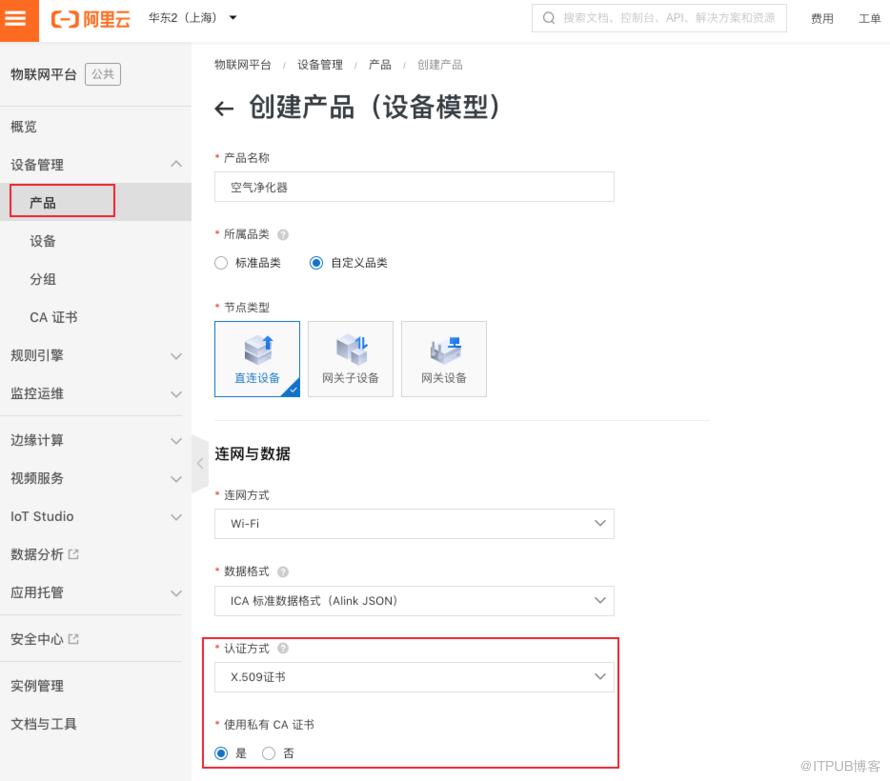Click the 产品名称 input field
Viewport: 890px width, 781px height.
pyautogui.click(x=414, y=187)
